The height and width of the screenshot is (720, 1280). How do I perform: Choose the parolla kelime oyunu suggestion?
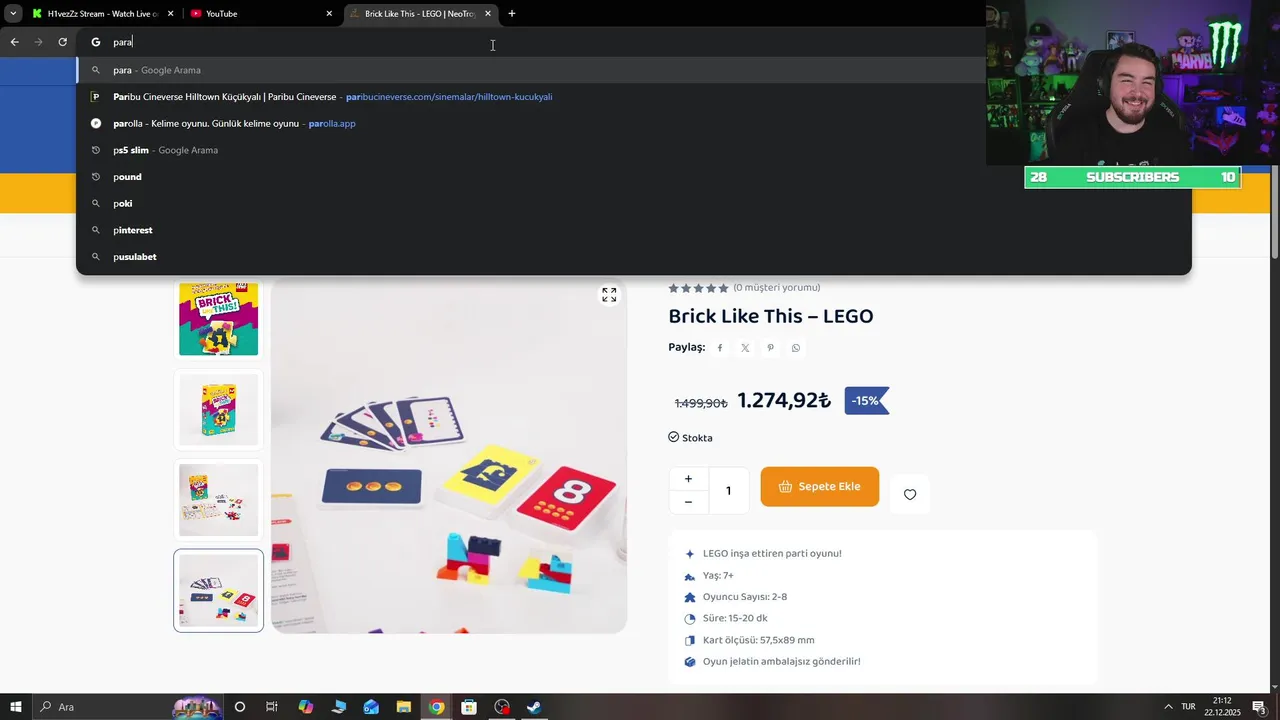click(634, 124)
